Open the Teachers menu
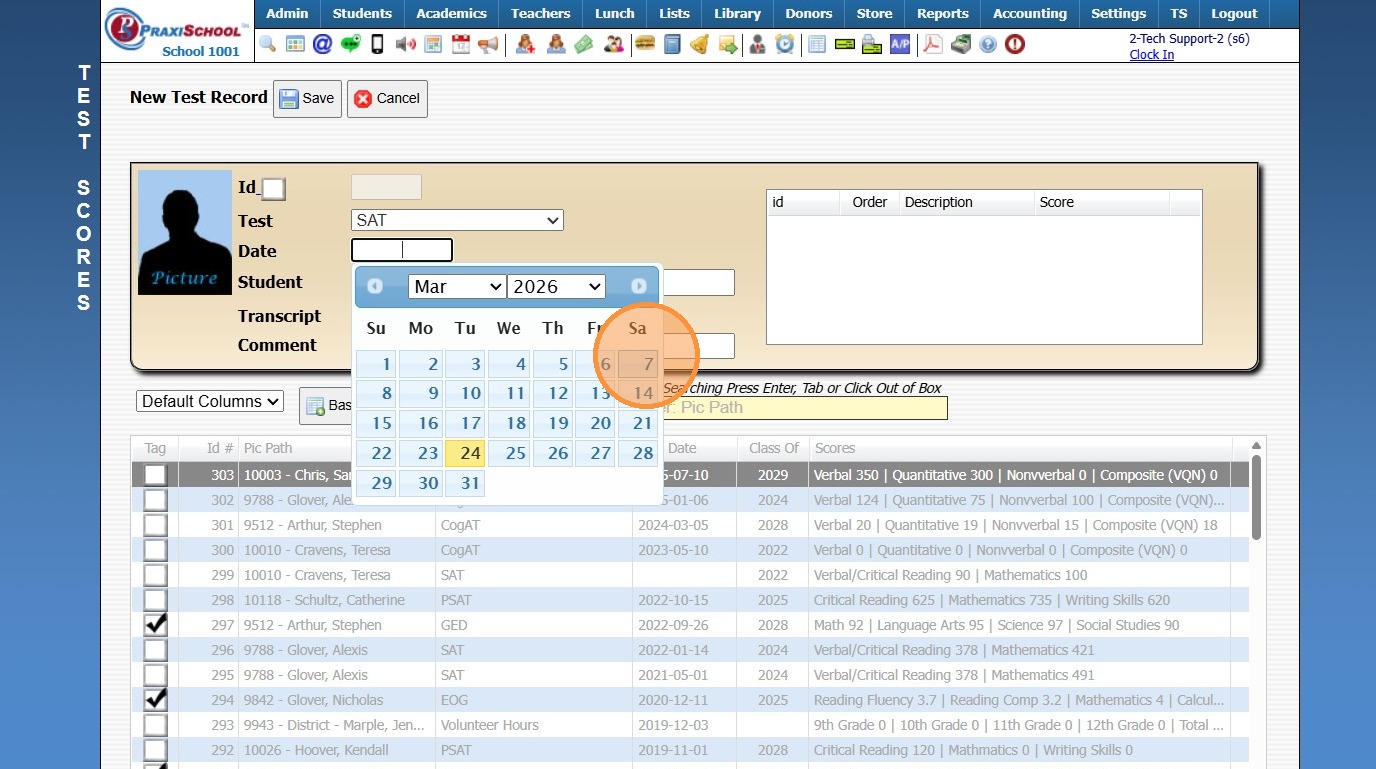Image resolution: width=1376 pixels, height=769 pixels. coord(540,14)
